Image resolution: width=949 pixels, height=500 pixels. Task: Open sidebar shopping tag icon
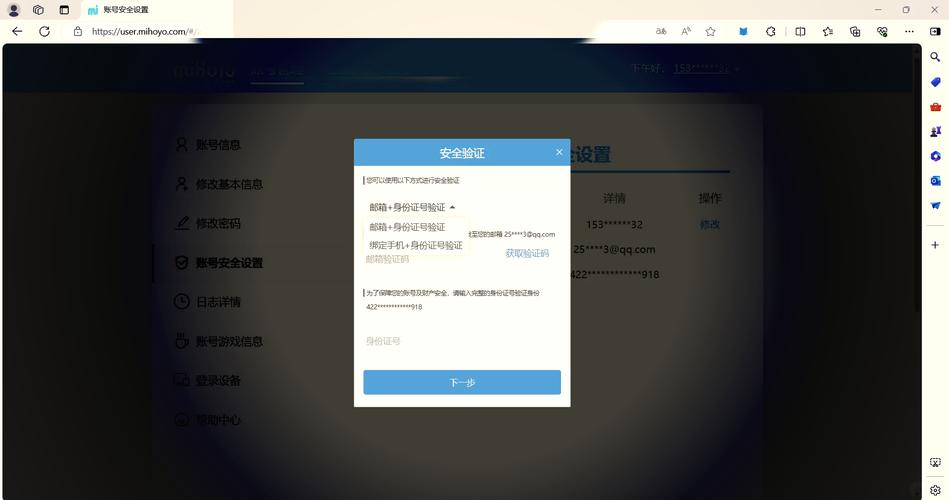[935, 82]
